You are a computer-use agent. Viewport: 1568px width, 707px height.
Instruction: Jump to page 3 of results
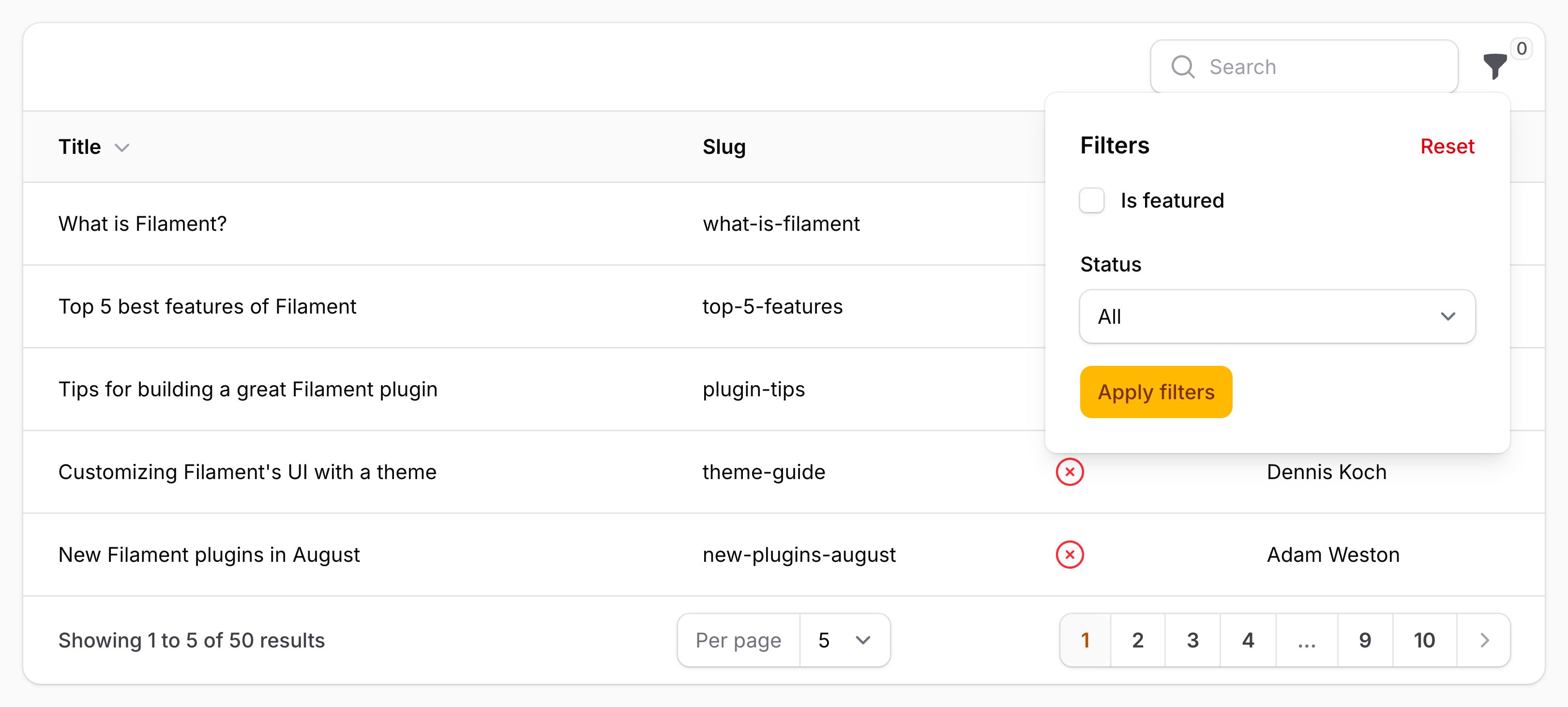coord(1192,640)
